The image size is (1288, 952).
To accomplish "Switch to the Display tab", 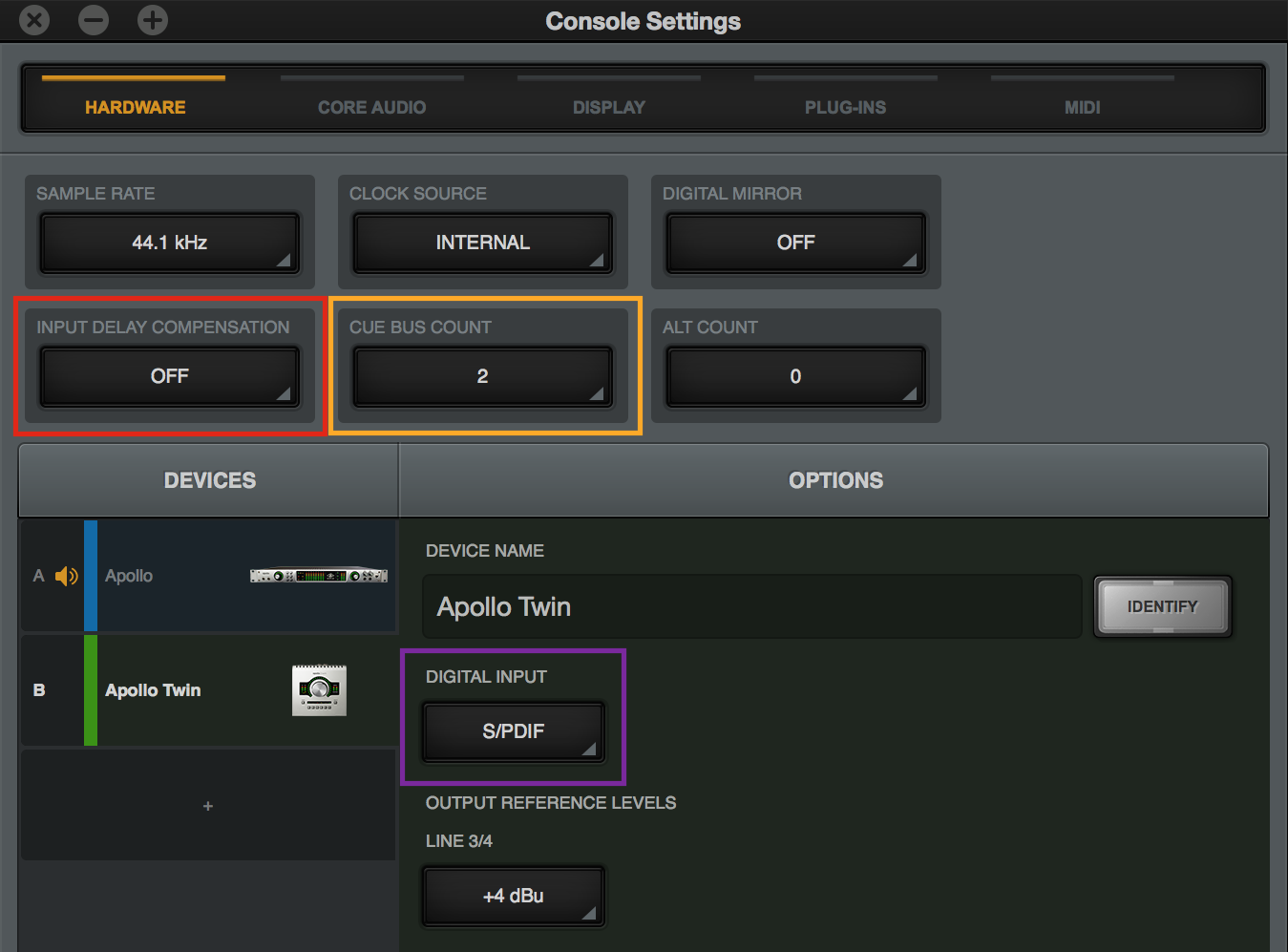I will [x=609, y=107].
